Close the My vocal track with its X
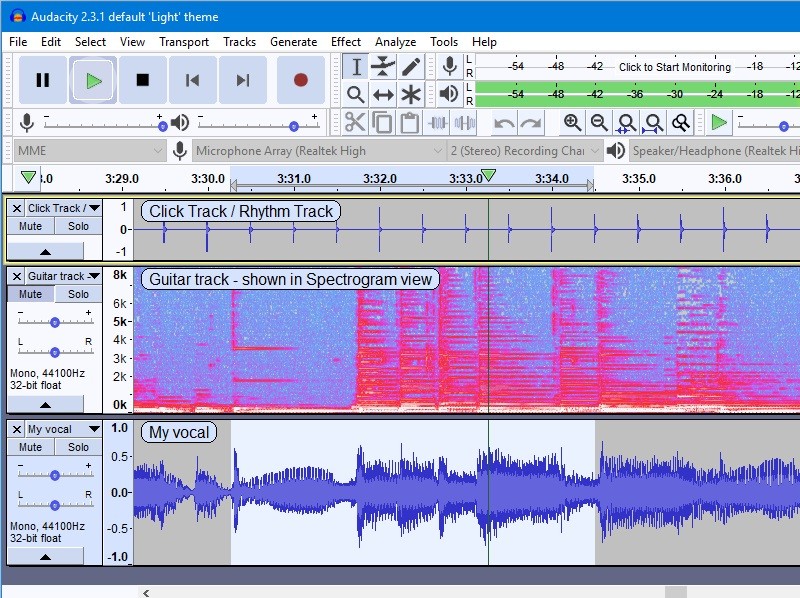 (x=17, y=429)
